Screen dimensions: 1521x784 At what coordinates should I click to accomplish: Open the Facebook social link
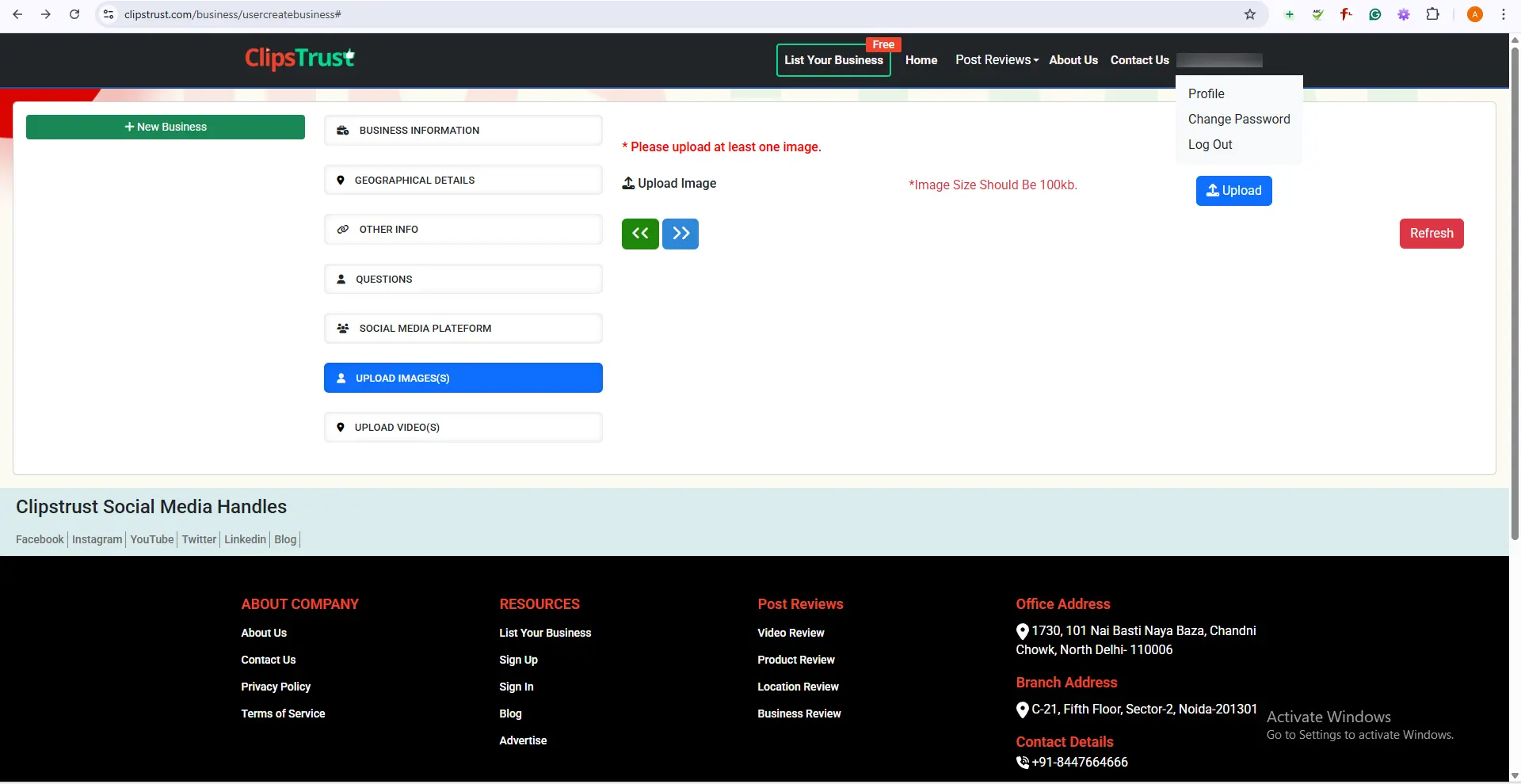point(40,539)
